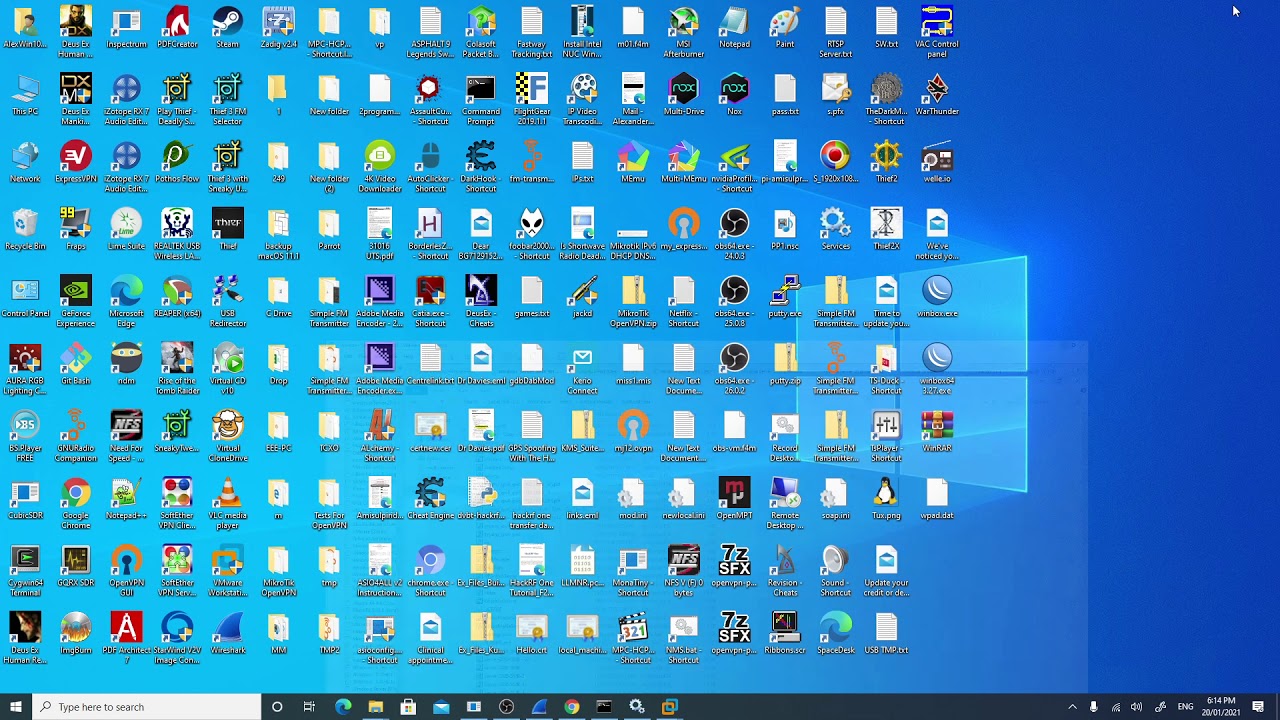The image size is (1280, 720).
Task: Open the ExpressVPN shortcut
Action: coord(76,163)
